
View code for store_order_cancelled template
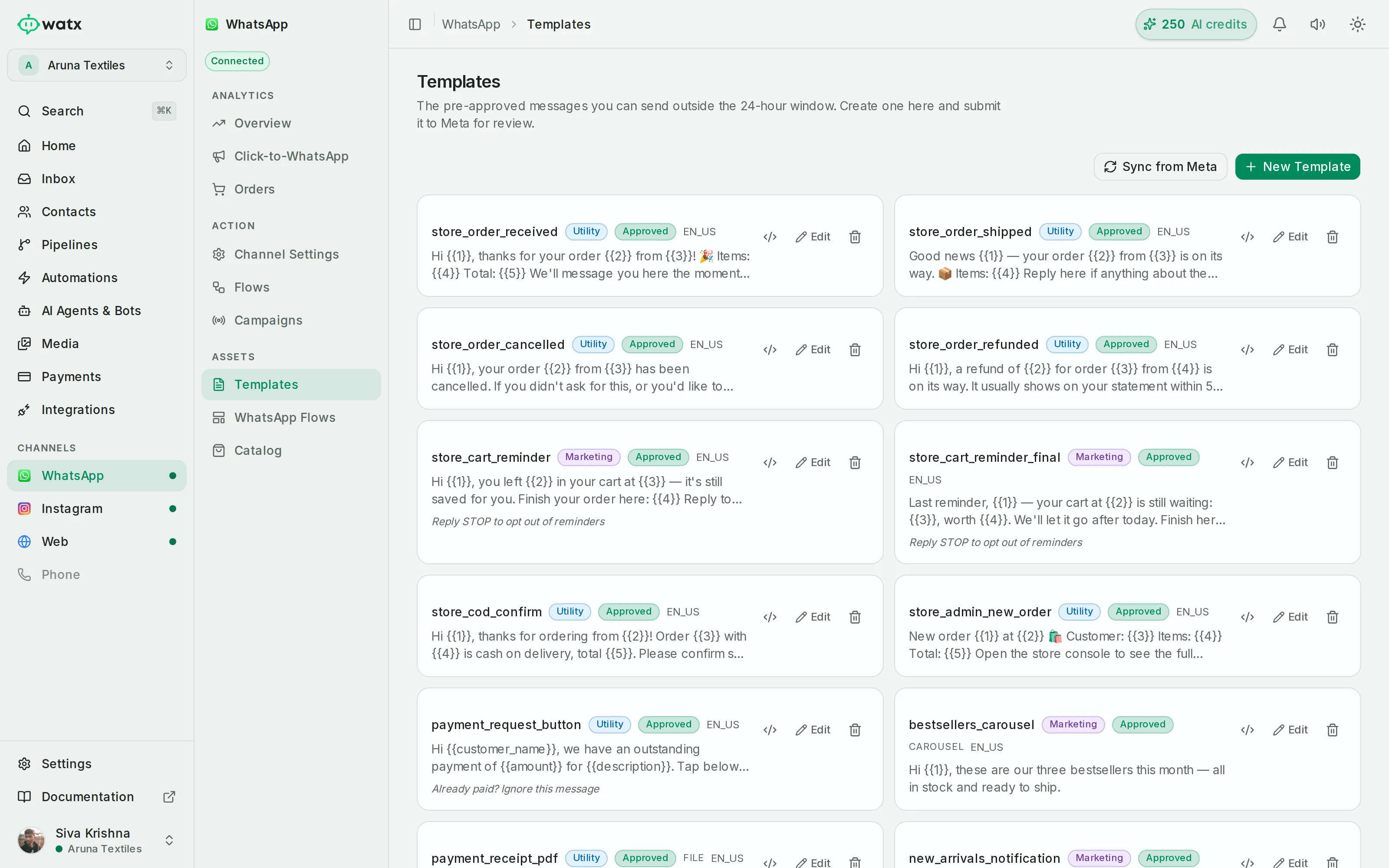770,350
